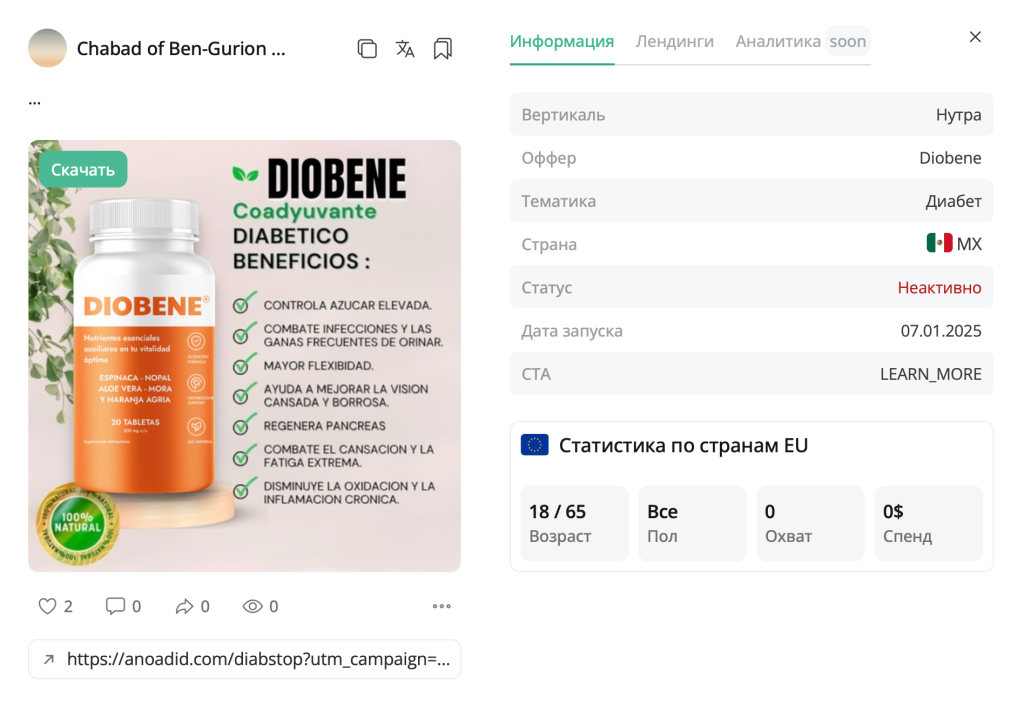
Task: Open the Лендинги tab
Action: point(675,41)
